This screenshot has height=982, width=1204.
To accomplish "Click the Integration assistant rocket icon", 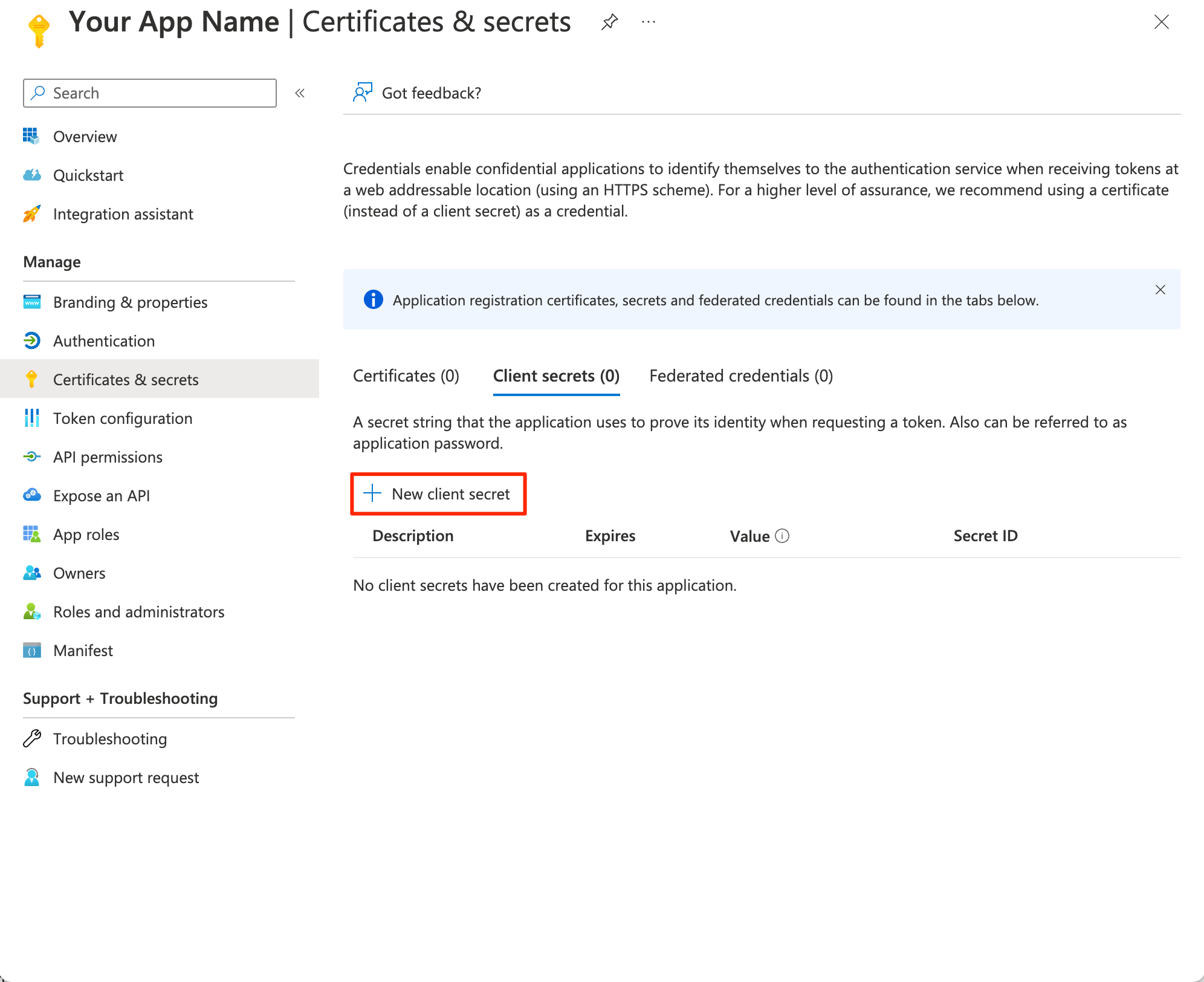I will (x=31, y=213).
